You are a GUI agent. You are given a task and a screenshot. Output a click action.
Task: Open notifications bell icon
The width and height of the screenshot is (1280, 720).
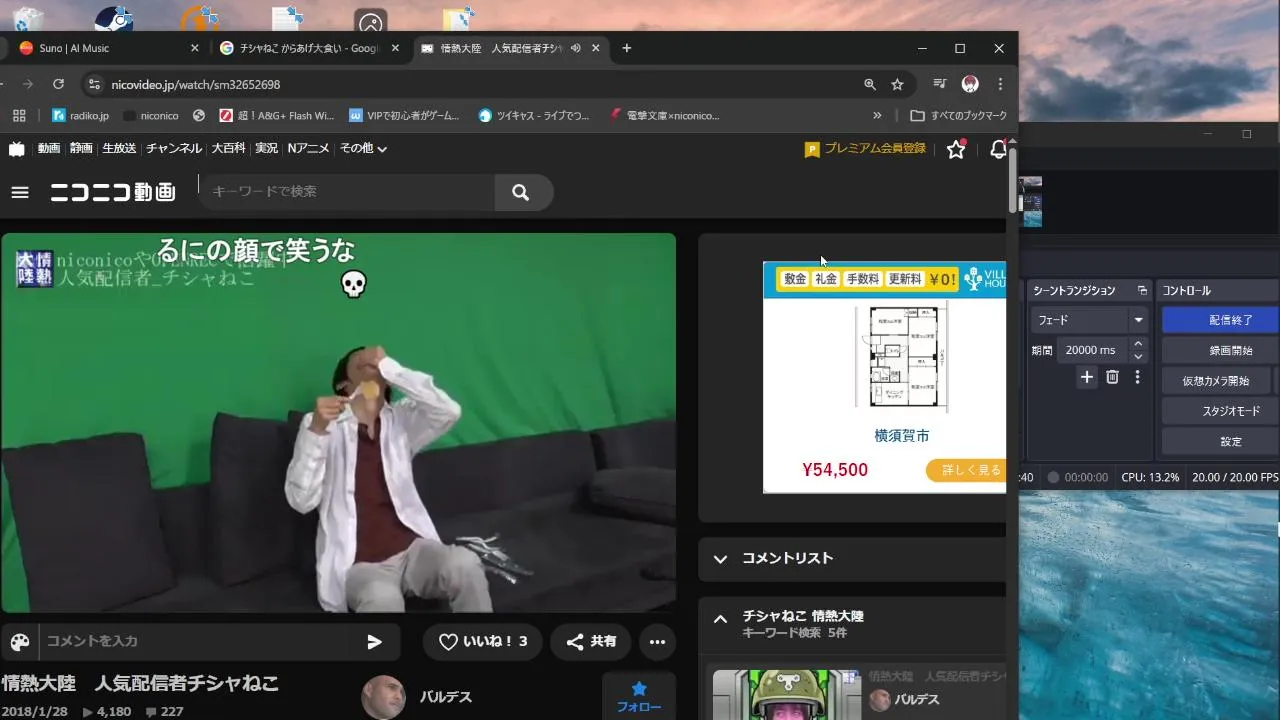click(x=998, y=149)
